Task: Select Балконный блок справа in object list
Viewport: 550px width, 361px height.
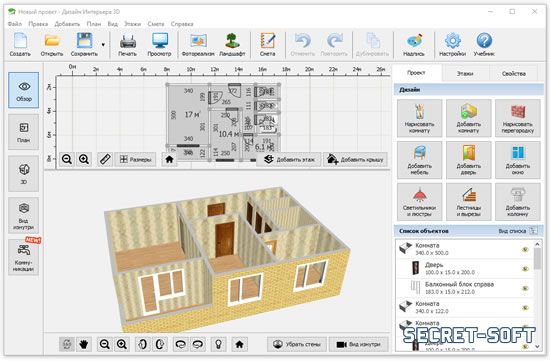Action: (465, 288)
